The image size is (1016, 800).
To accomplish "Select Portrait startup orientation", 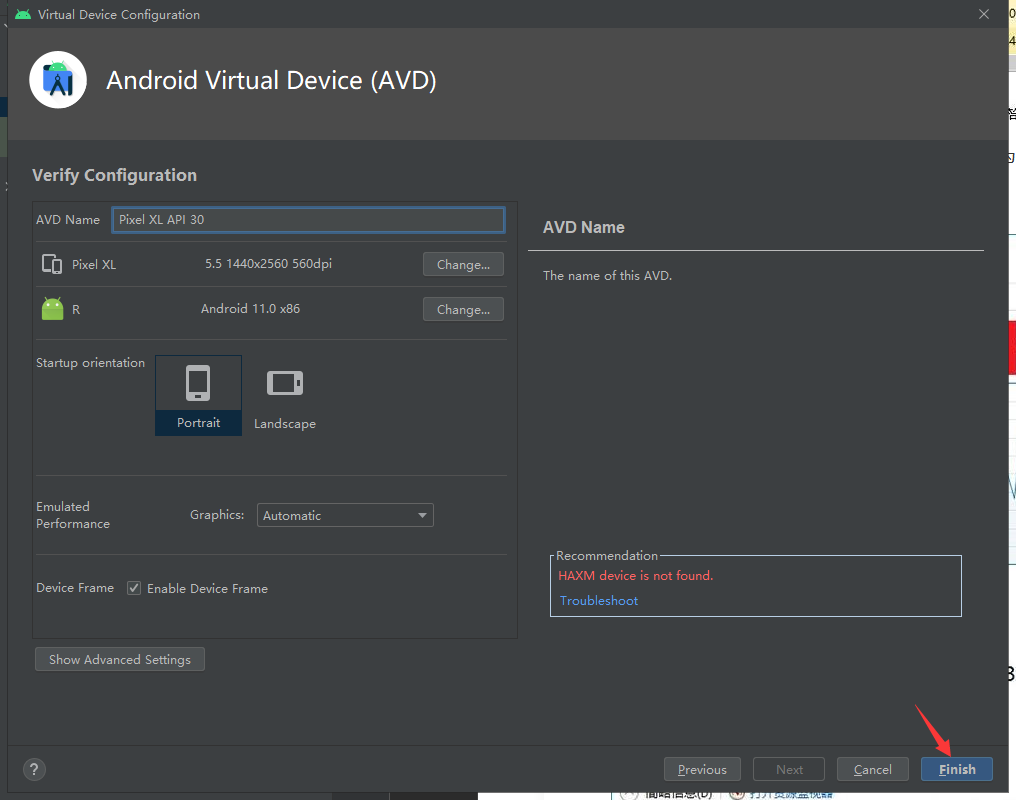I will click(x=198, y=395).
